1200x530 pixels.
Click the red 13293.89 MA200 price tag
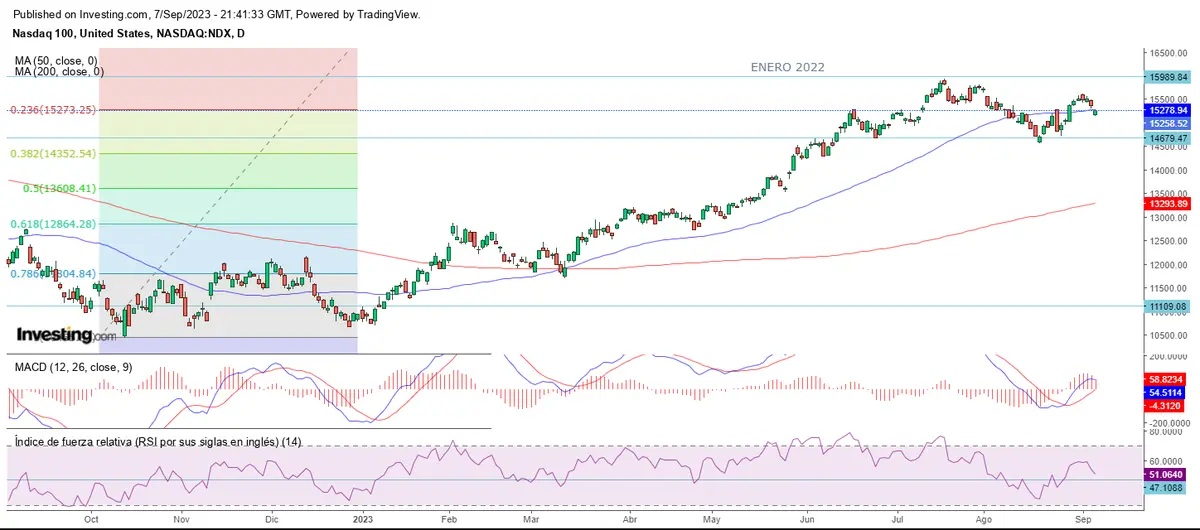(x=1168, y=204)
